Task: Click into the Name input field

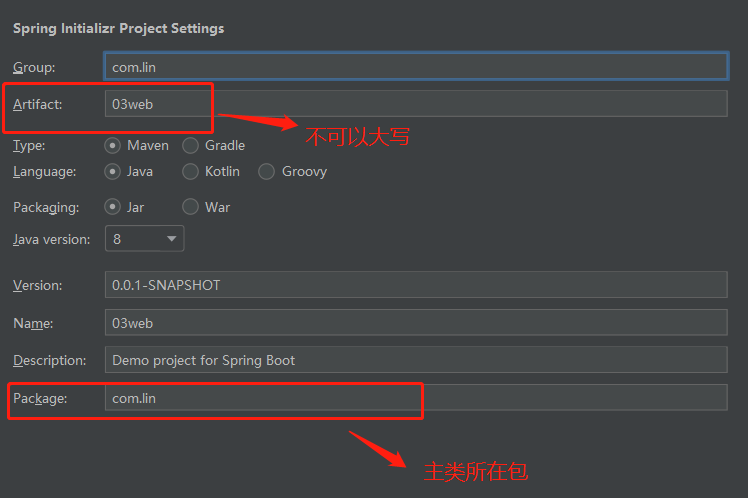Action: 416,322
